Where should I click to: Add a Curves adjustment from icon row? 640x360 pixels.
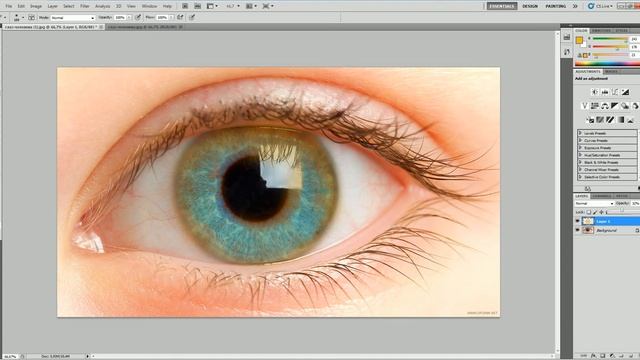(x=615, y=92)
